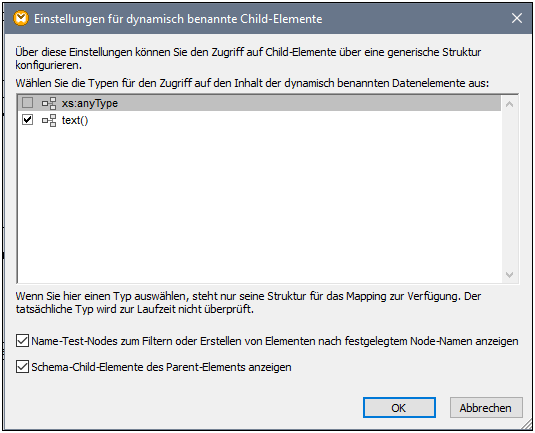Toggle the Name-Test-Nodes anzeigen checkbox
Image resolution: width=535 pixels, height=433 pixels.
(x=22, y=341)
